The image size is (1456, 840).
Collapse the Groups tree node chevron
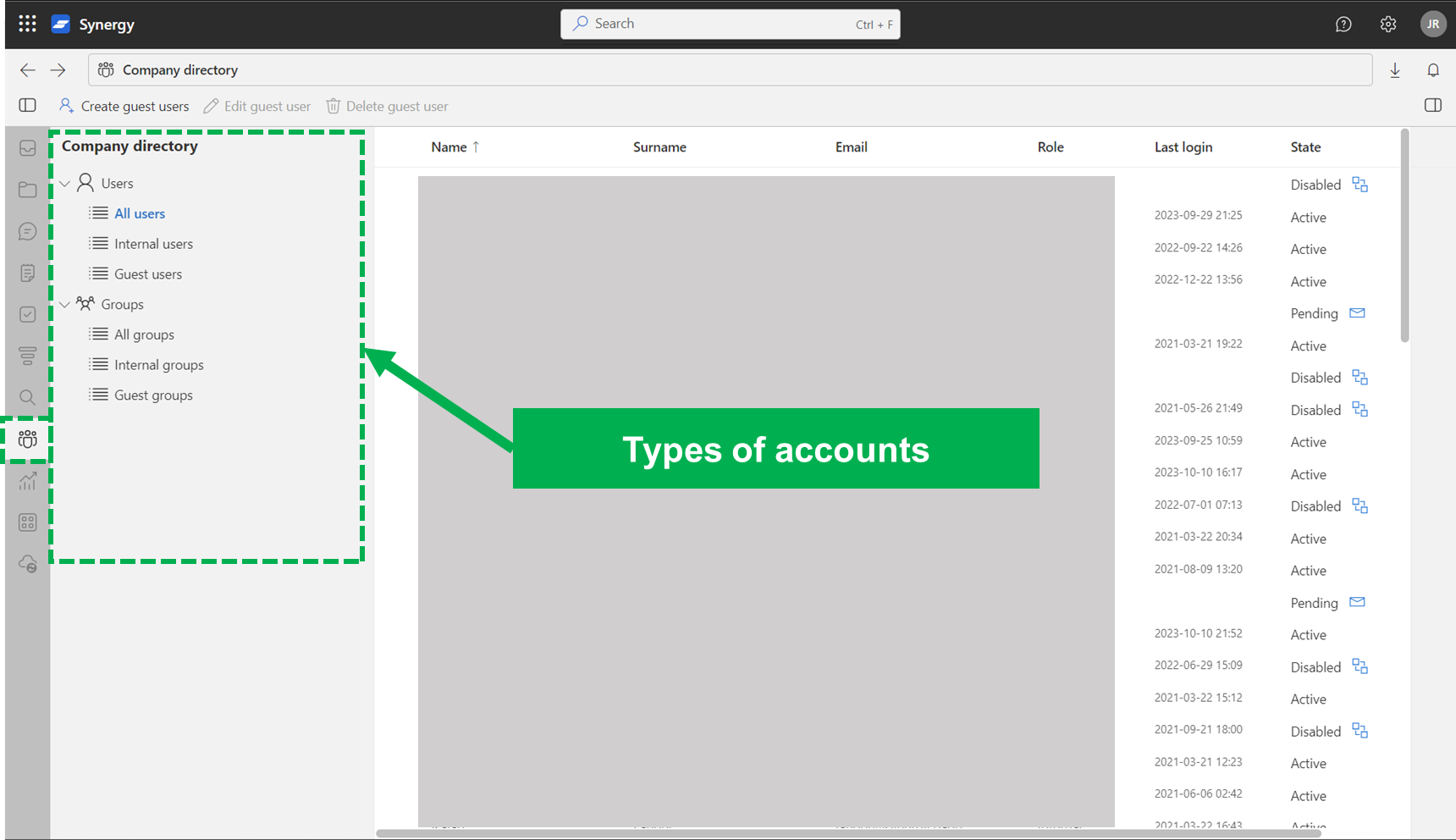point(65,304)
